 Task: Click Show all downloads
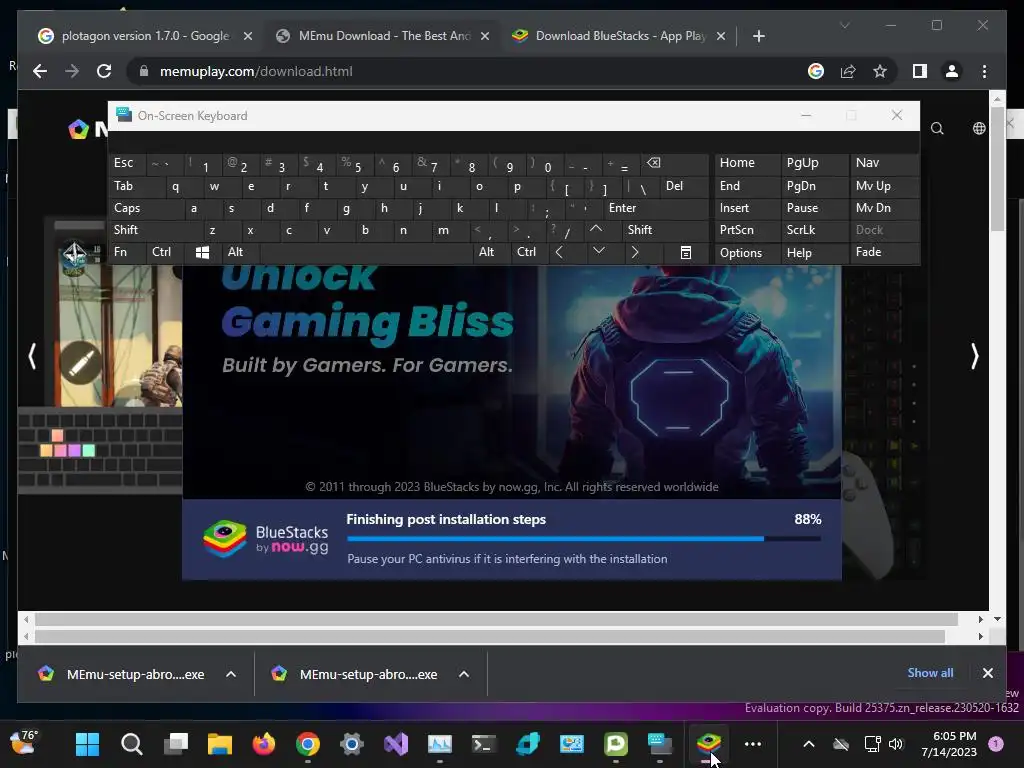pos(930,673)
